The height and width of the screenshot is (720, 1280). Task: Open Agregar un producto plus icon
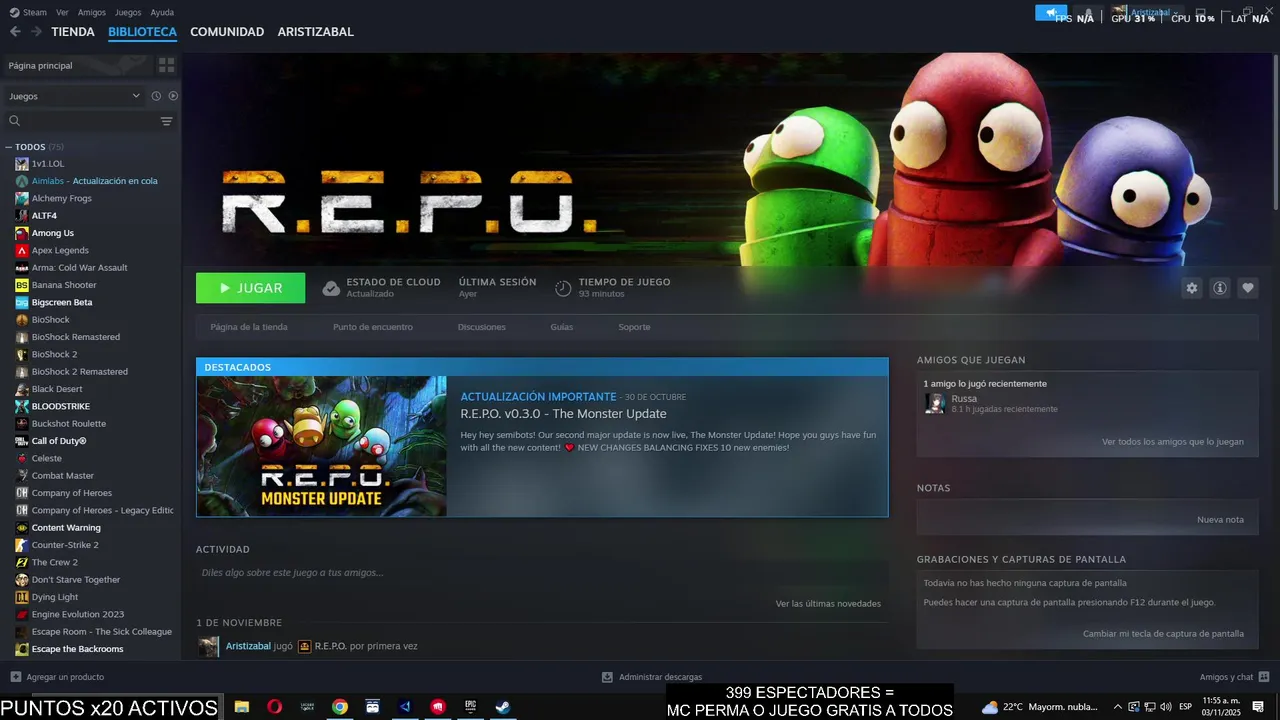pyautogui.click(x=15, y=677)
